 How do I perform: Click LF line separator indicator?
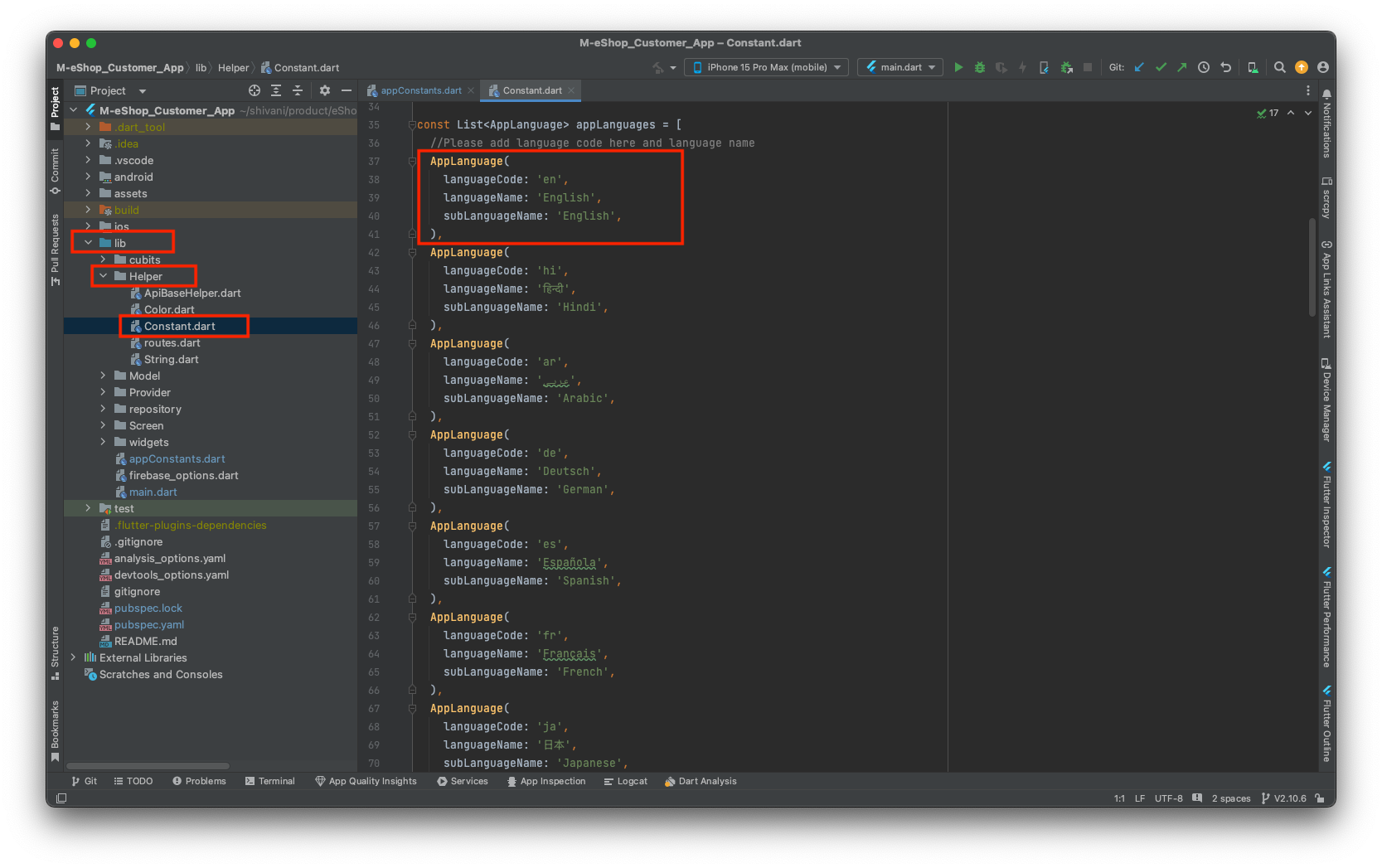[1140, 798]
